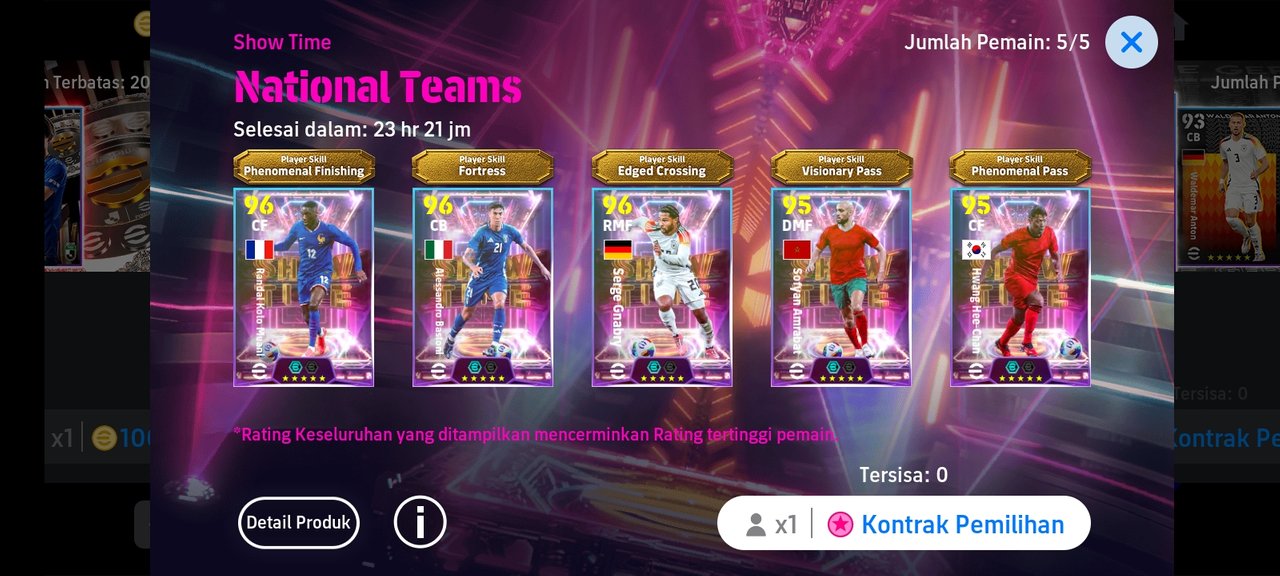Click the Waldemar Anton card in background

1227,188
